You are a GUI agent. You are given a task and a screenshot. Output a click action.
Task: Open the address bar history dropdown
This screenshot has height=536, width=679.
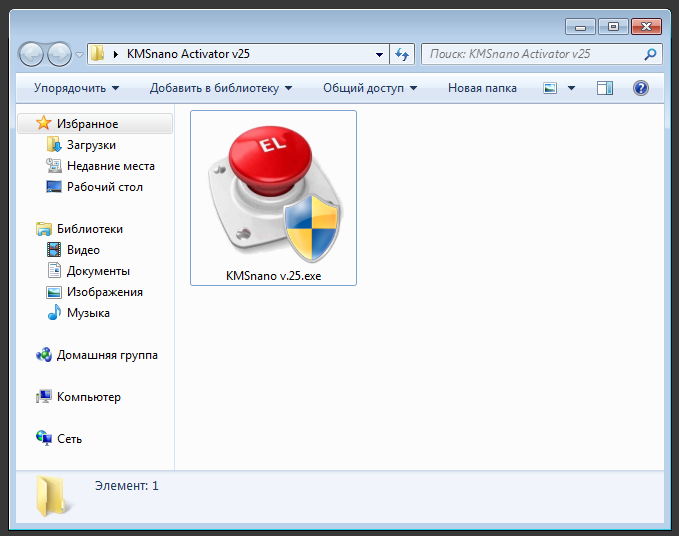click(x=379, y=54)
